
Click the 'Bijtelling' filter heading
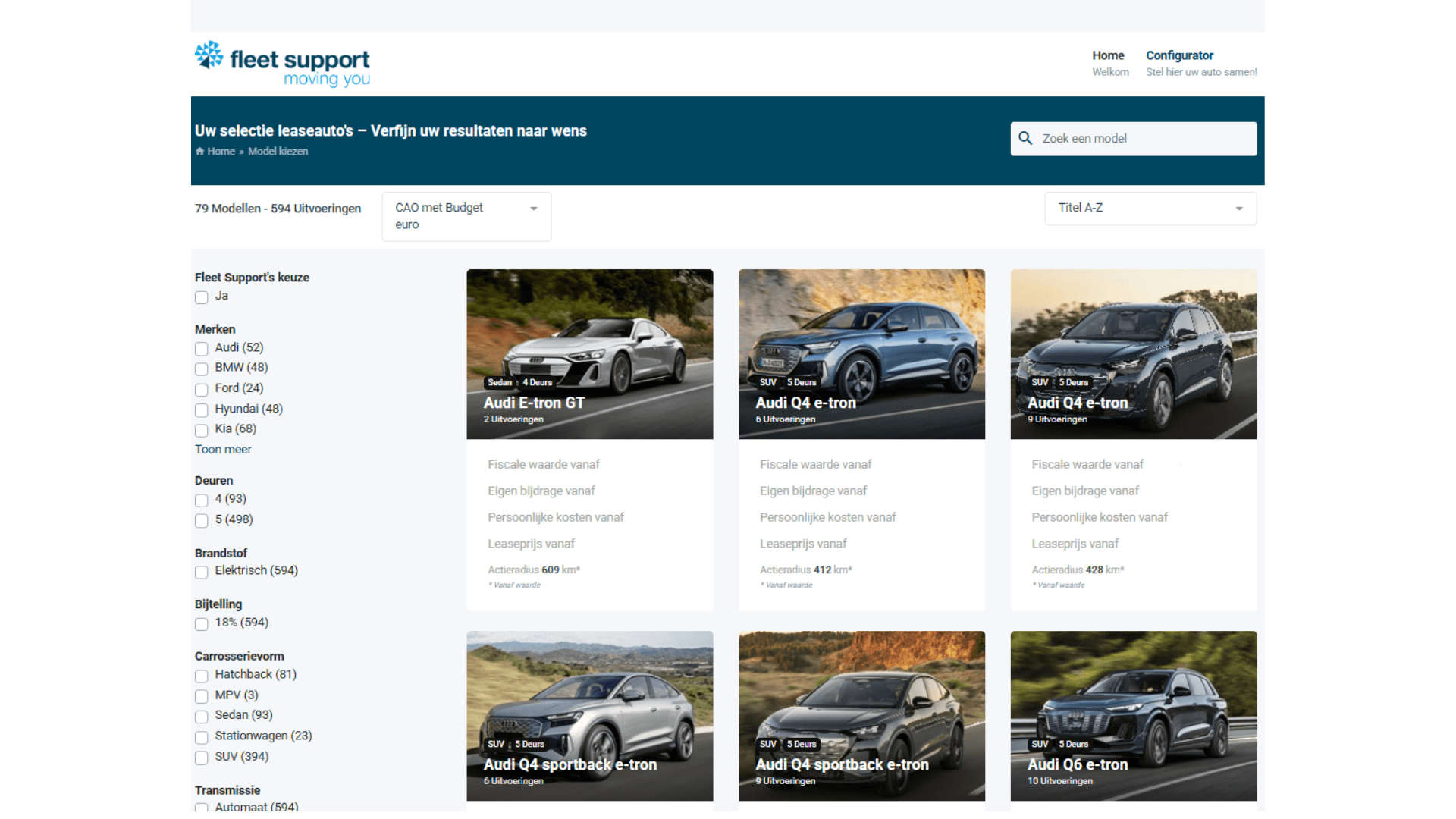(218, 604)
